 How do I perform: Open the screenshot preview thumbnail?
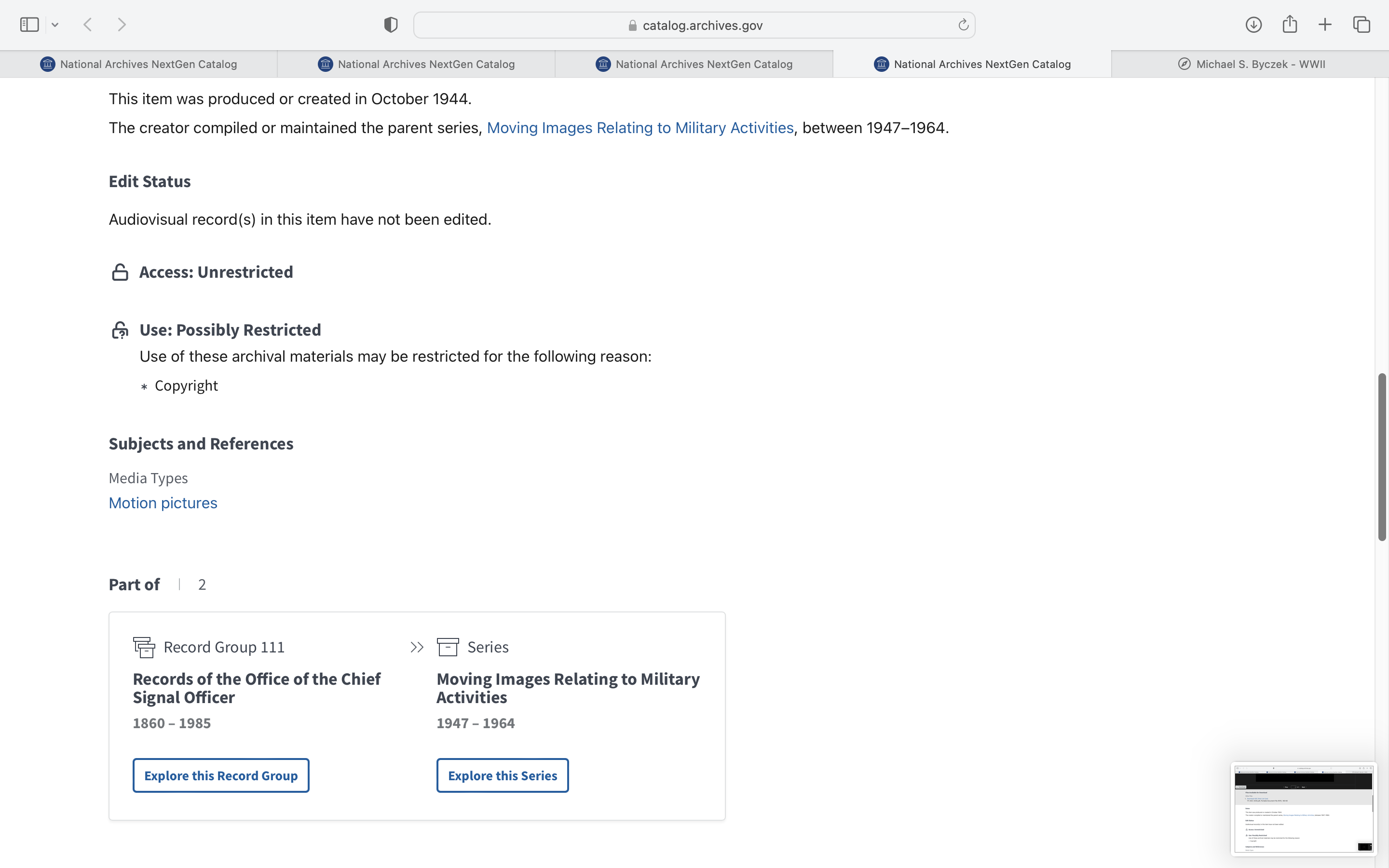tap(1303, 808)
